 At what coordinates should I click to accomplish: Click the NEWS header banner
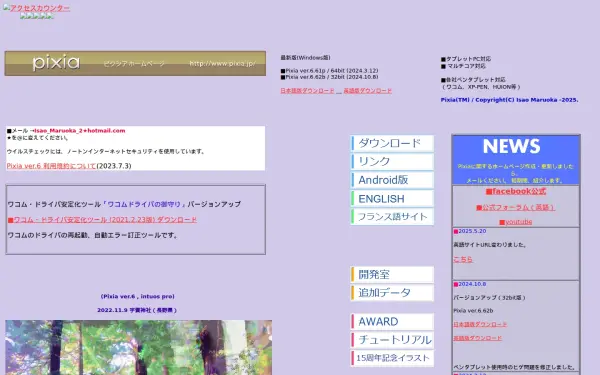[516, 160]
